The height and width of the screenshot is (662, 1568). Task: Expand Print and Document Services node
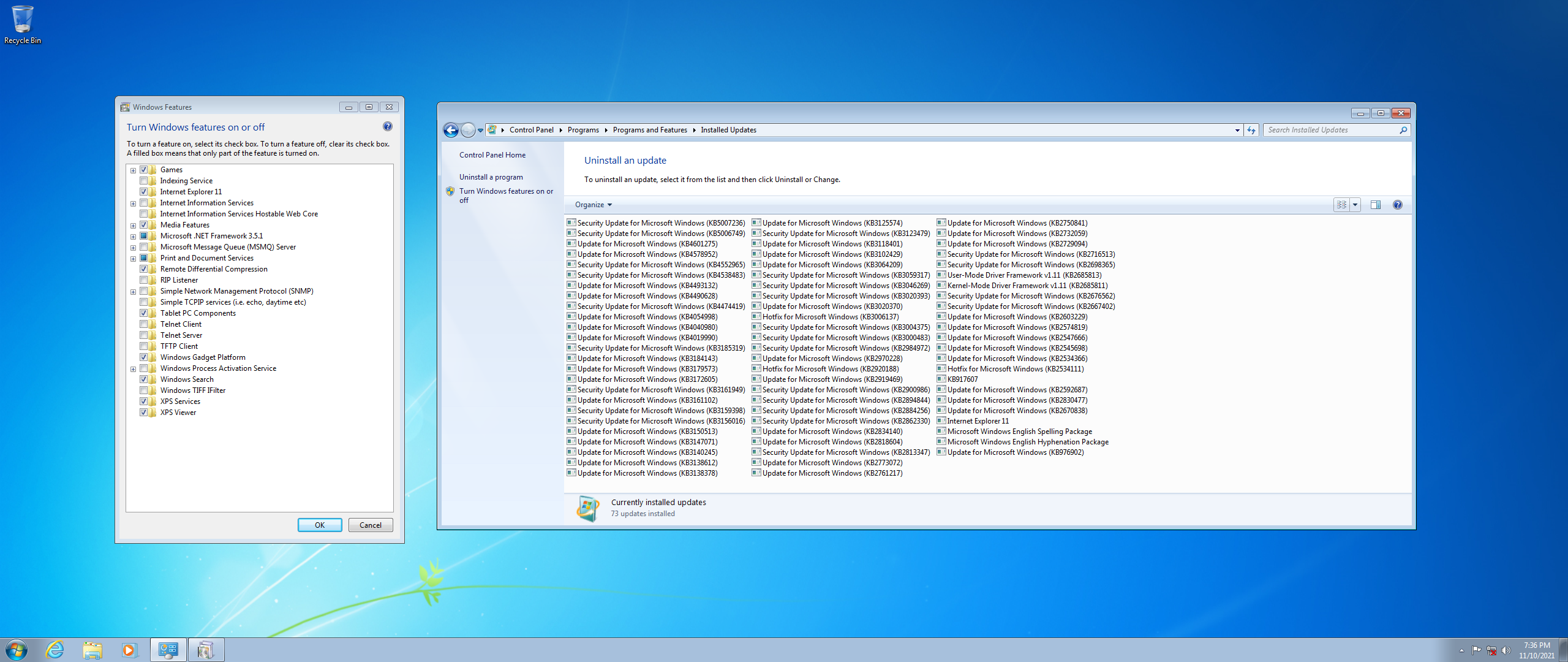click(133, 259)
